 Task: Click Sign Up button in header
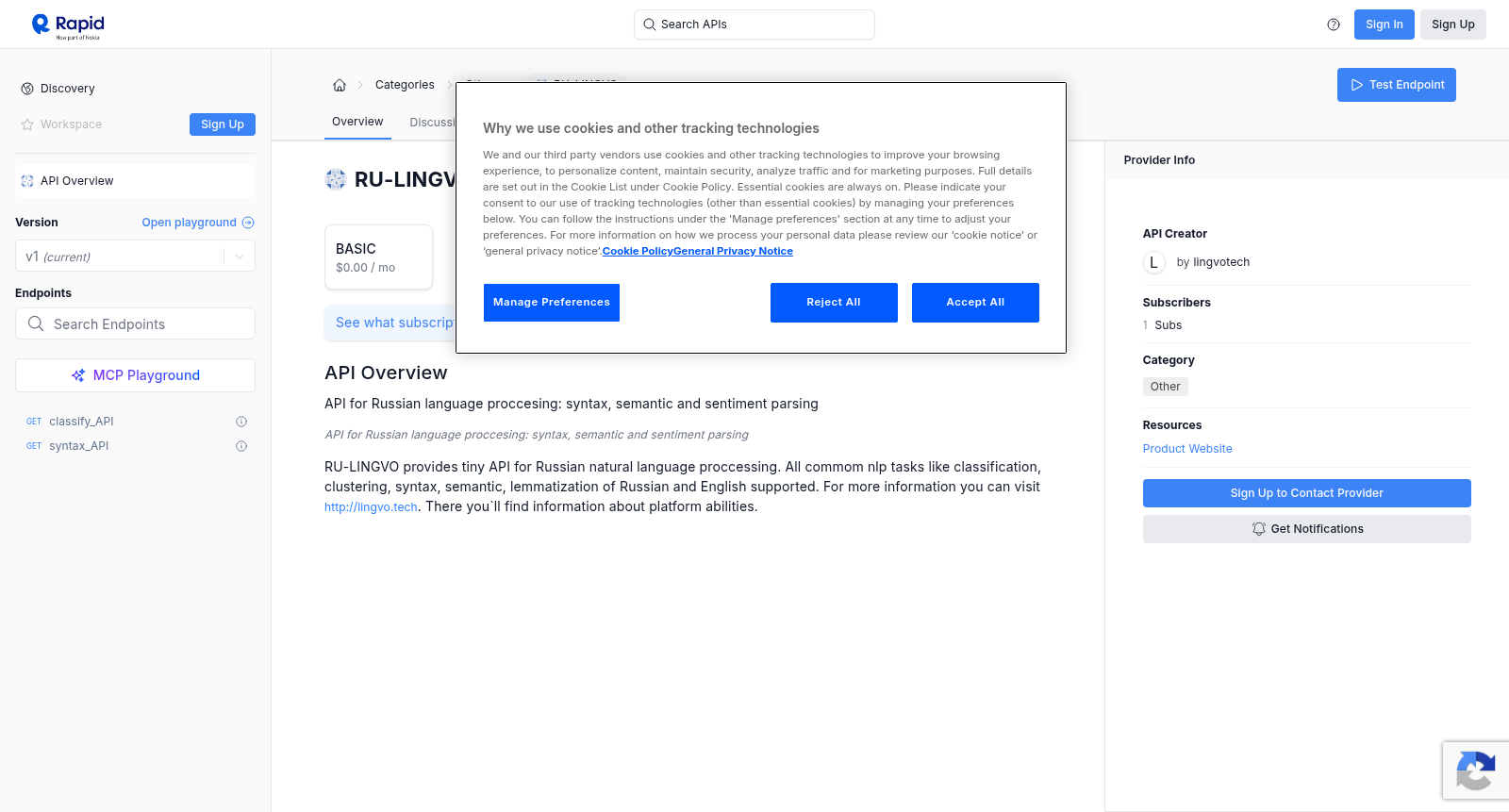[1452, 25]
